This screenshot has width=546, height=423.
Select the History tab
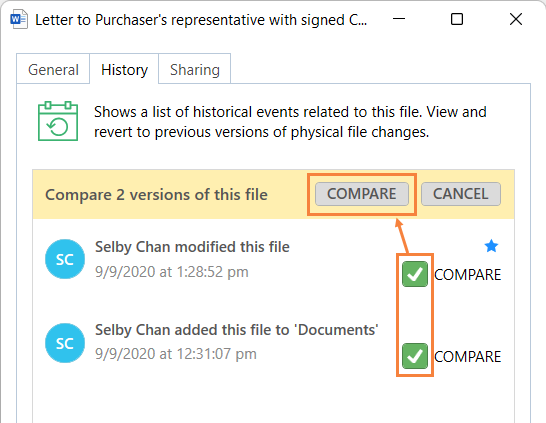point(124,69)
